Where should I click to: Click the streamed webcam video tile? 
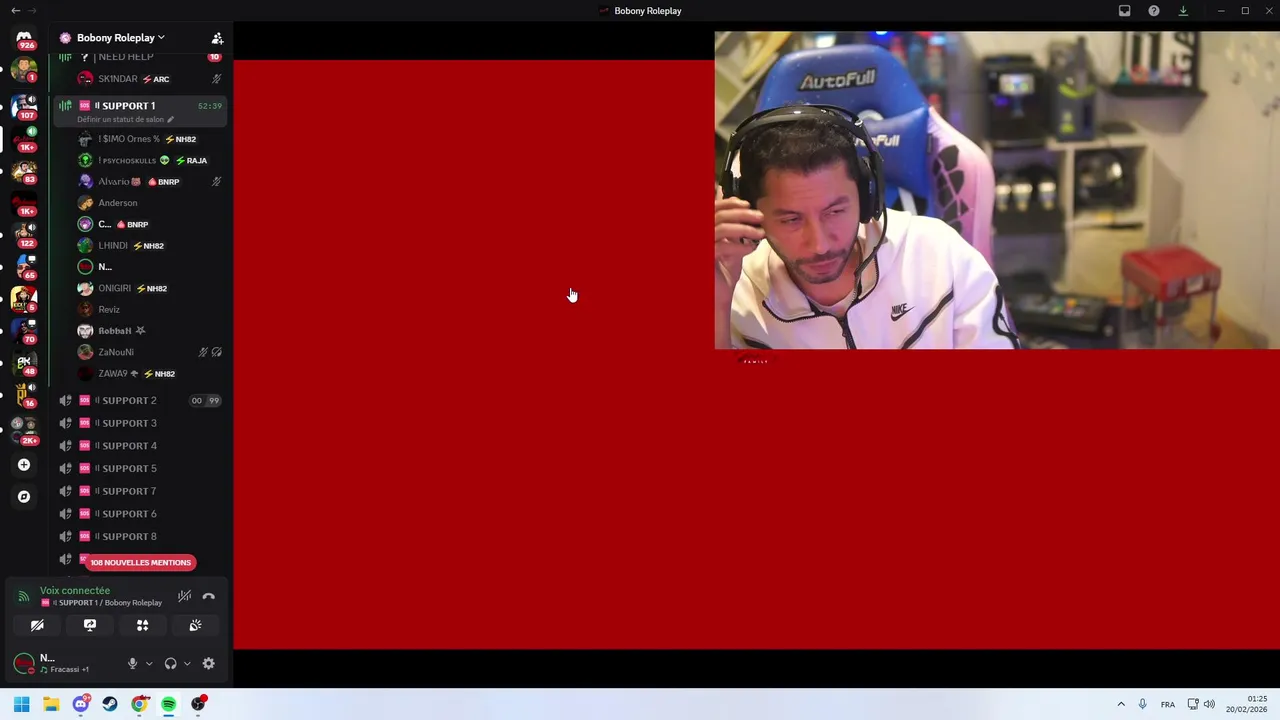coord(997,190)
